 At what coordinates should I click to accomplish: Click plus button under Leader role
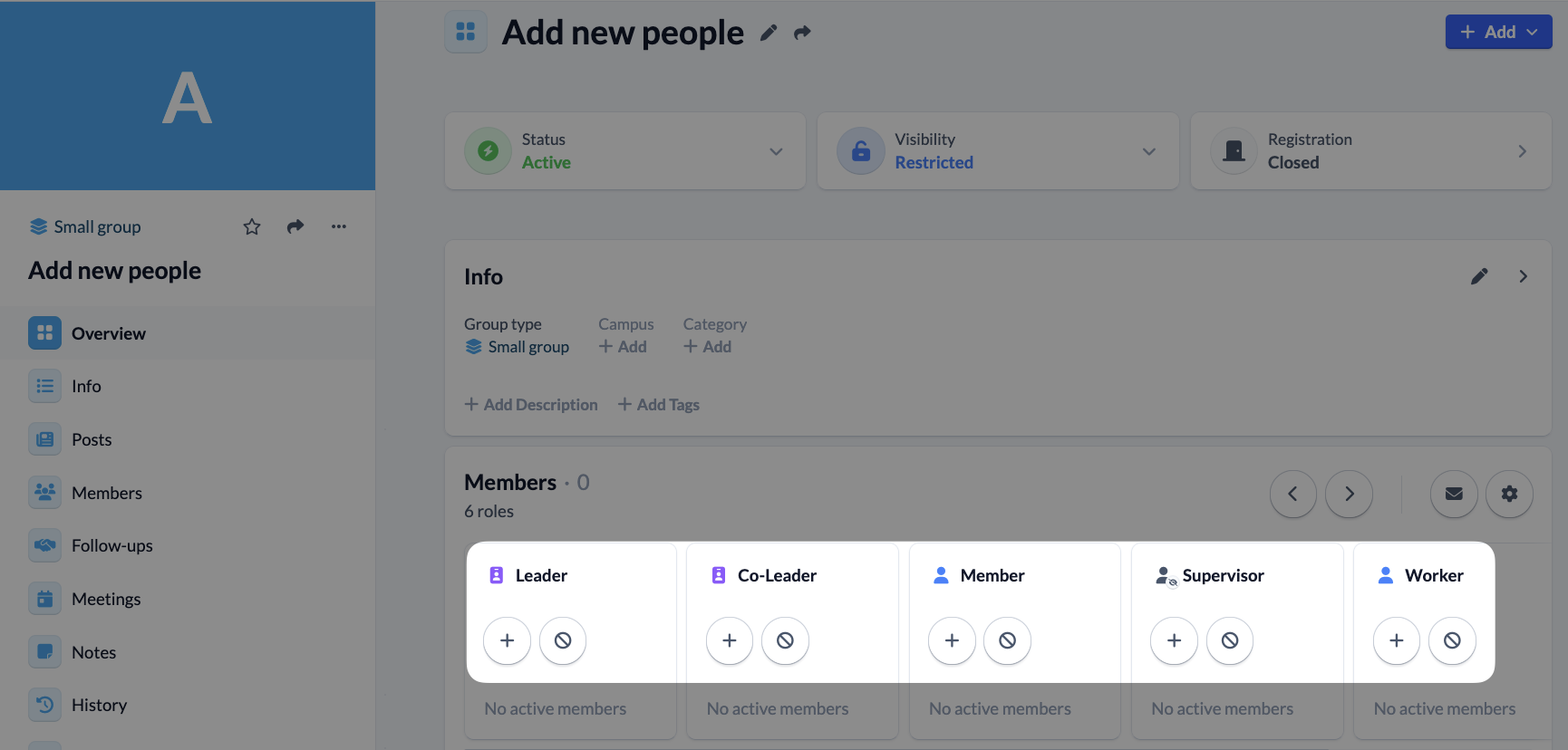(508, 640)
